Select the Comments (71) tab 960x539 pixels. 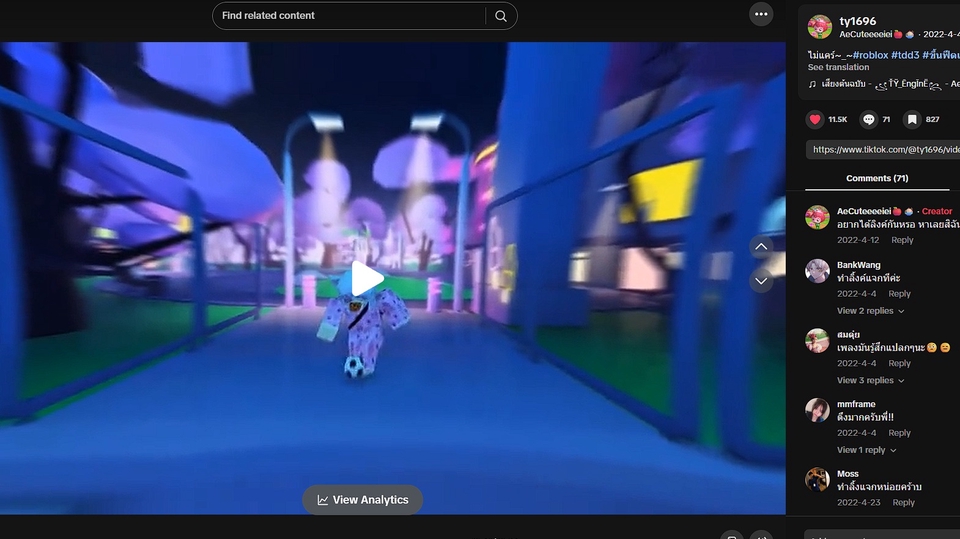pos(877,178)
